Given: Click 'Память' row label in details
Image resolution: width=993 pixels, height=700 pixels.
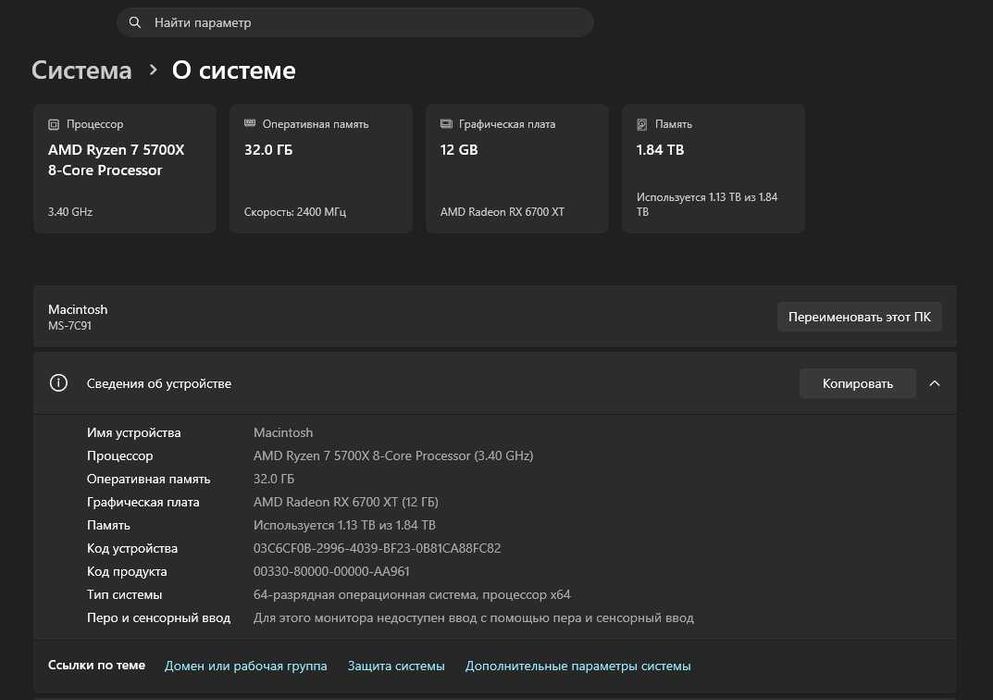Looking at the screenshot, I should click(108, 525).
